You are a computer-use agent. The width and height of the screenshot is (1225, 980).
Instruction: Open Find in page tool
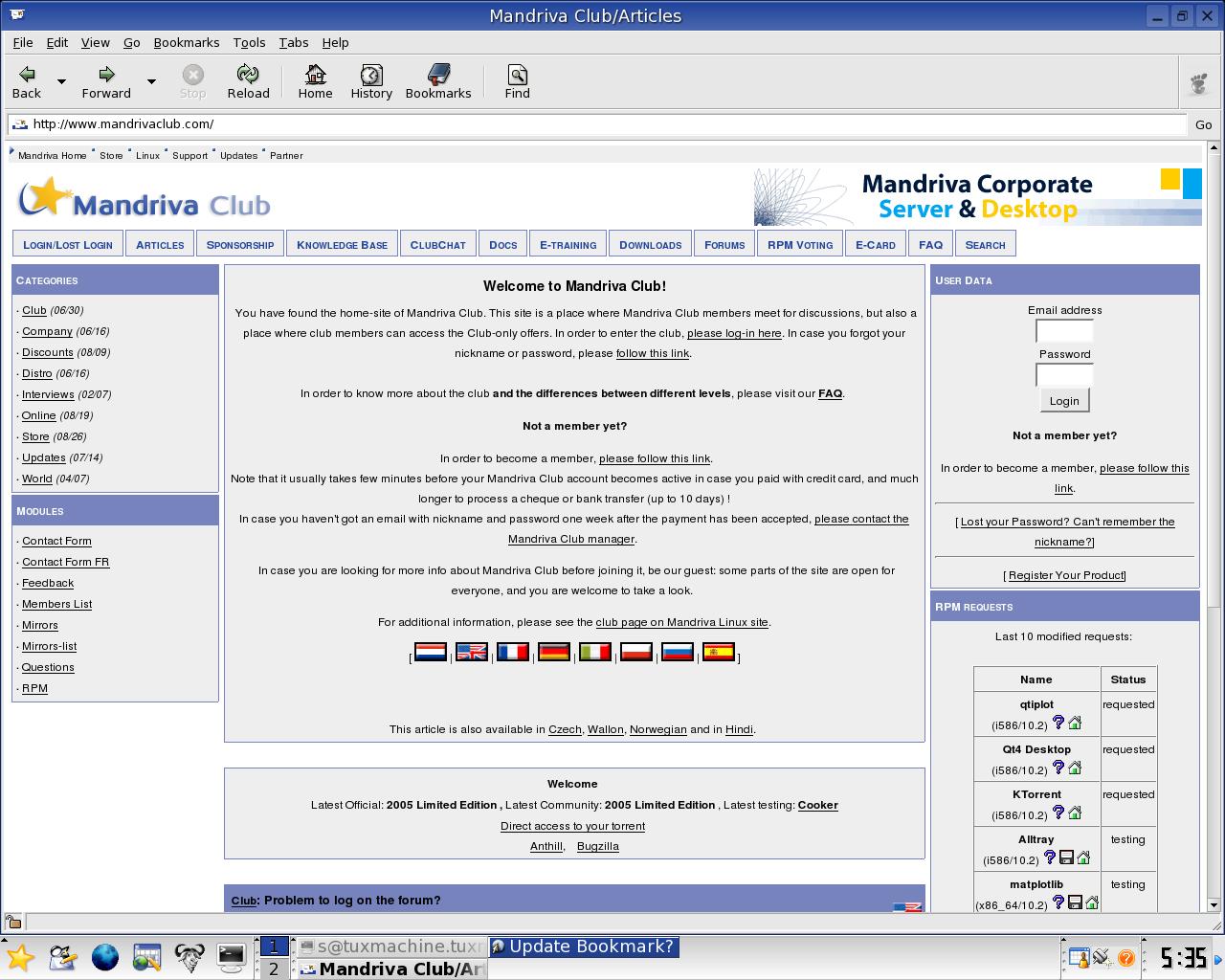coord(517,82)
